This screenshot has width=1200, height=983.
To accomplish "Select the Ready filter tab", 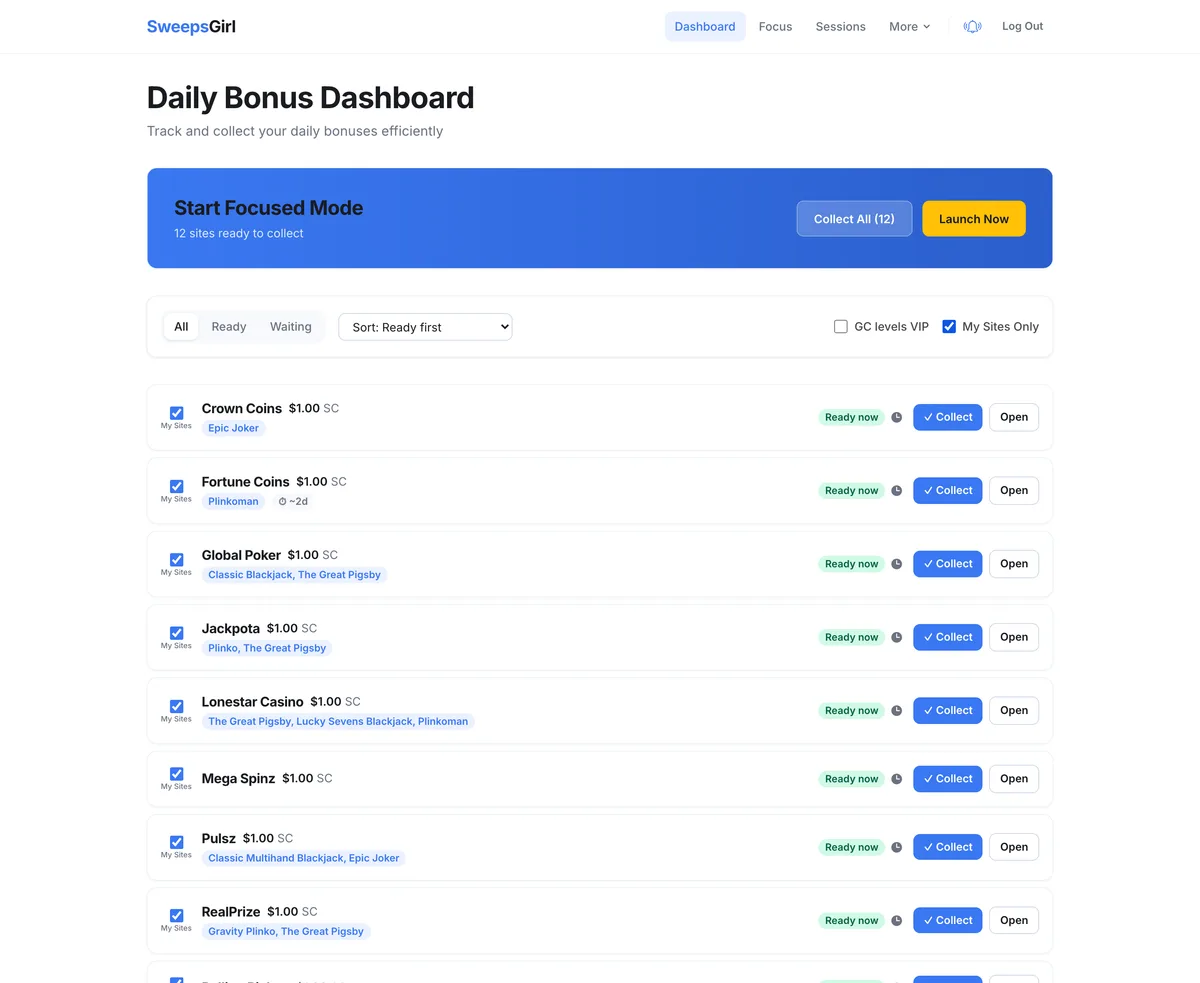I will coord(229,327).
